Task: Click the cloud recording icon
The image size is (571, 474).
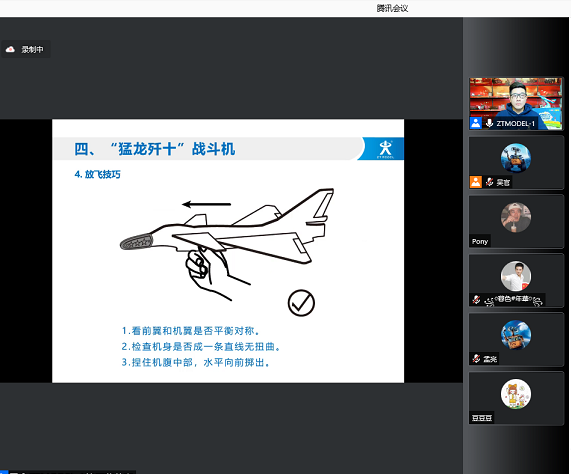Action: (x=10, y=49)
